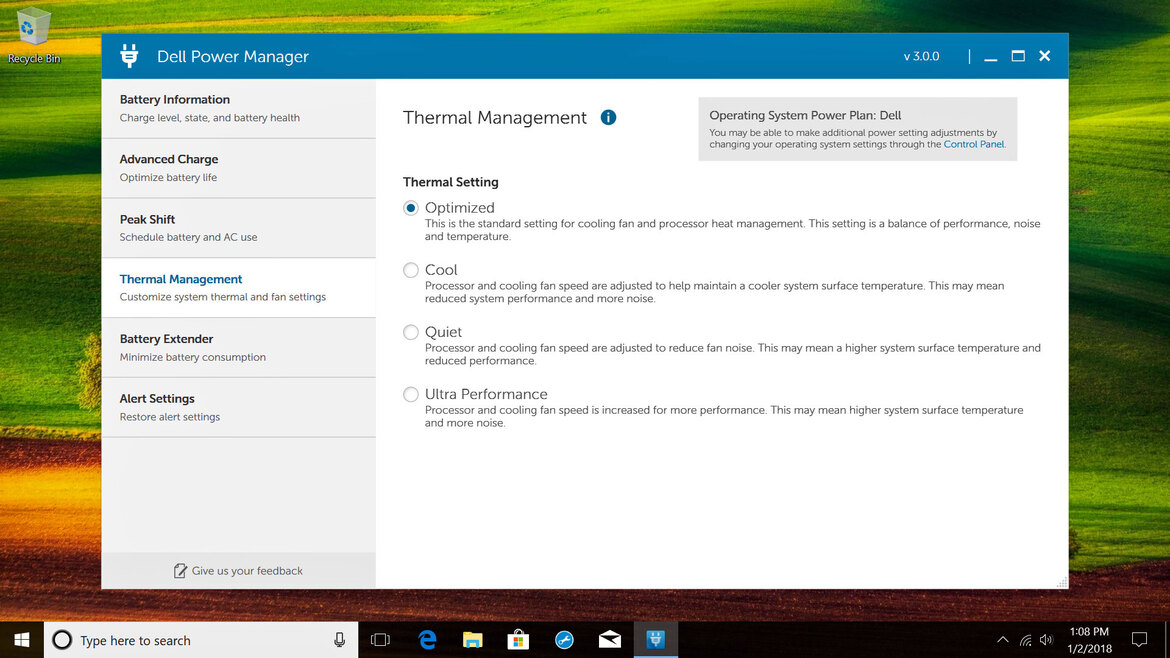Close the Dell Power Manager window

pos(1045,56)
